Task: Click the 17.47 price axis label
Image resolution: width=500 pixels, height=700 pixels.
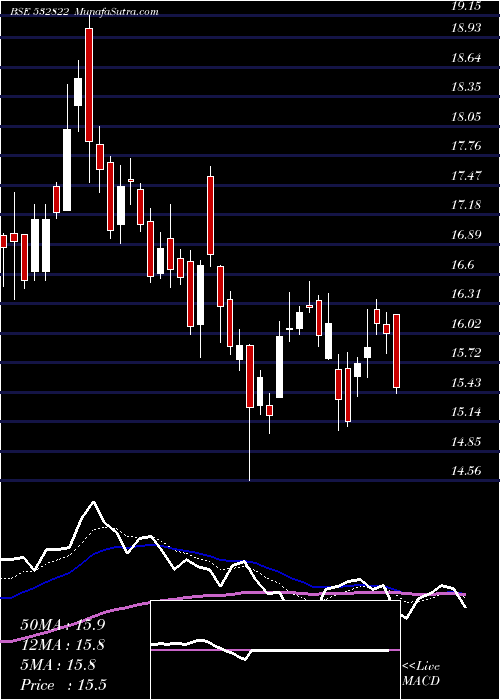Action: tap(467, 175)
